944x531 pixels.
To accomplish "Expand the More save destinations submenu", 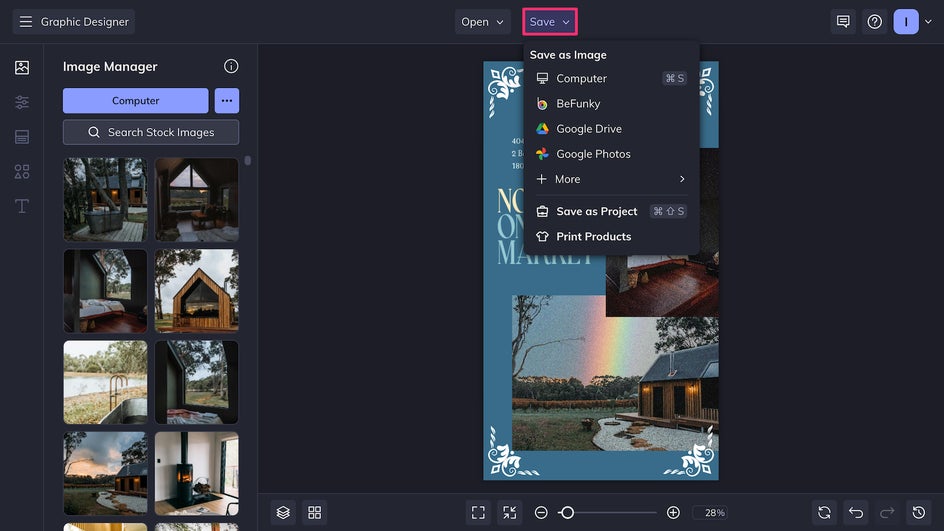I will pyautogui.click(x=611, y=179).
